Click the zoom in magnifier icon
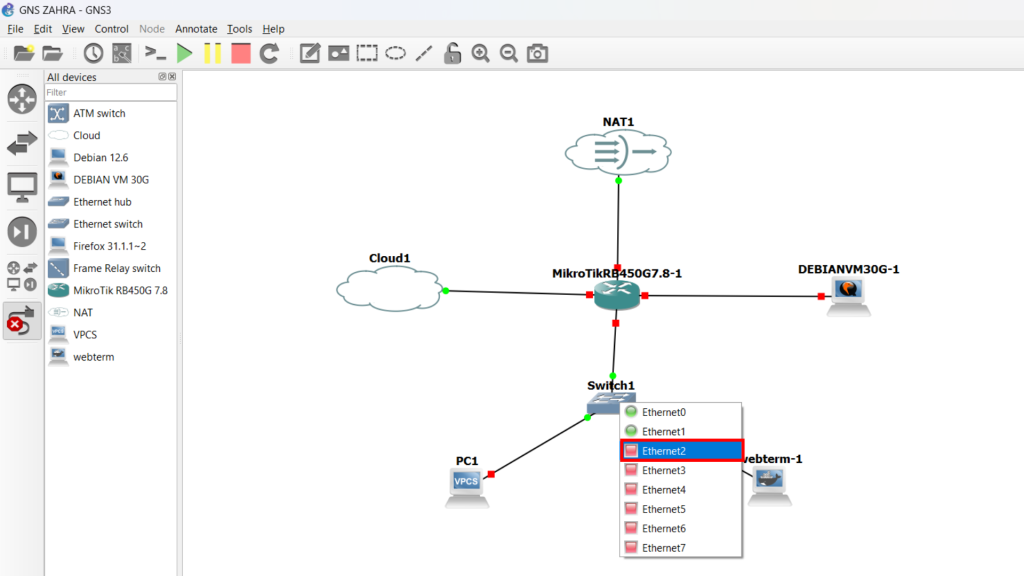Screen dimensions: 1024x576 click(x=481, y=54)
